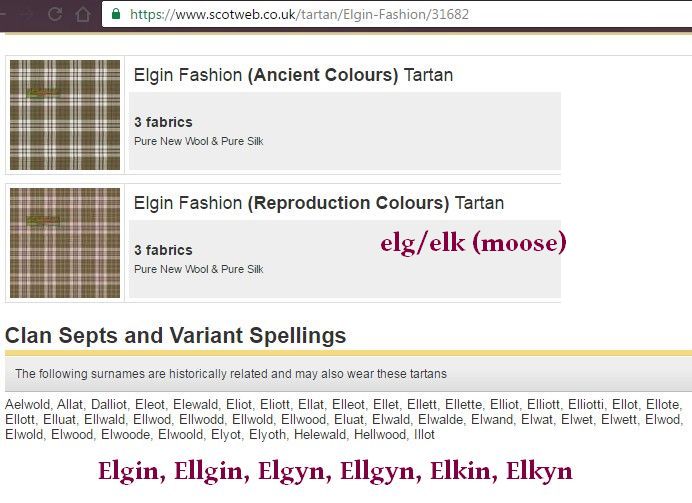Click the surname 'Dalliot'

(109, 405)
